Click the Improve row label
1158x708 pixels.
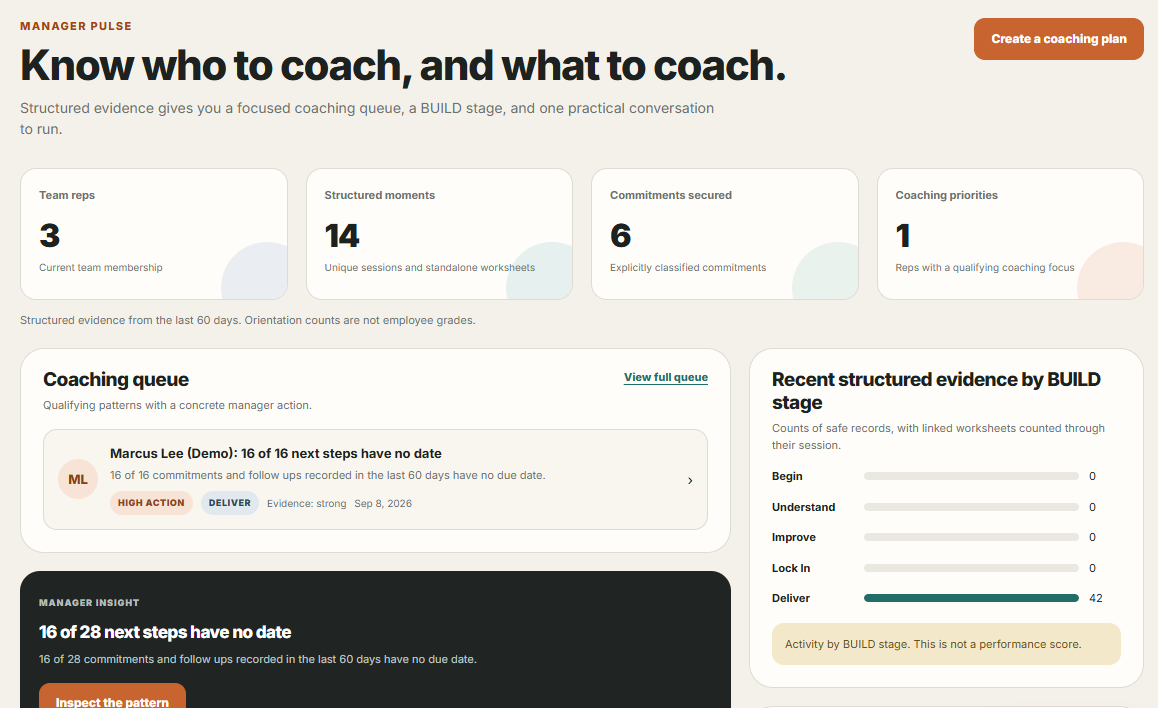click(x=794, y=537)
